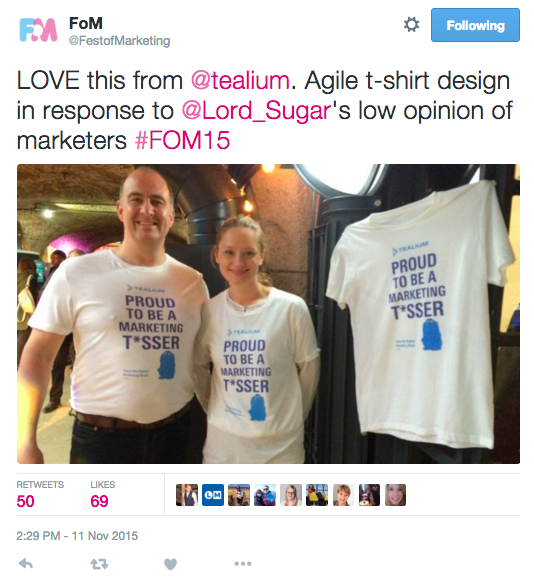Retweet this tweet using retweet icon
The image size is (534, 584).
tap(99, 564)
